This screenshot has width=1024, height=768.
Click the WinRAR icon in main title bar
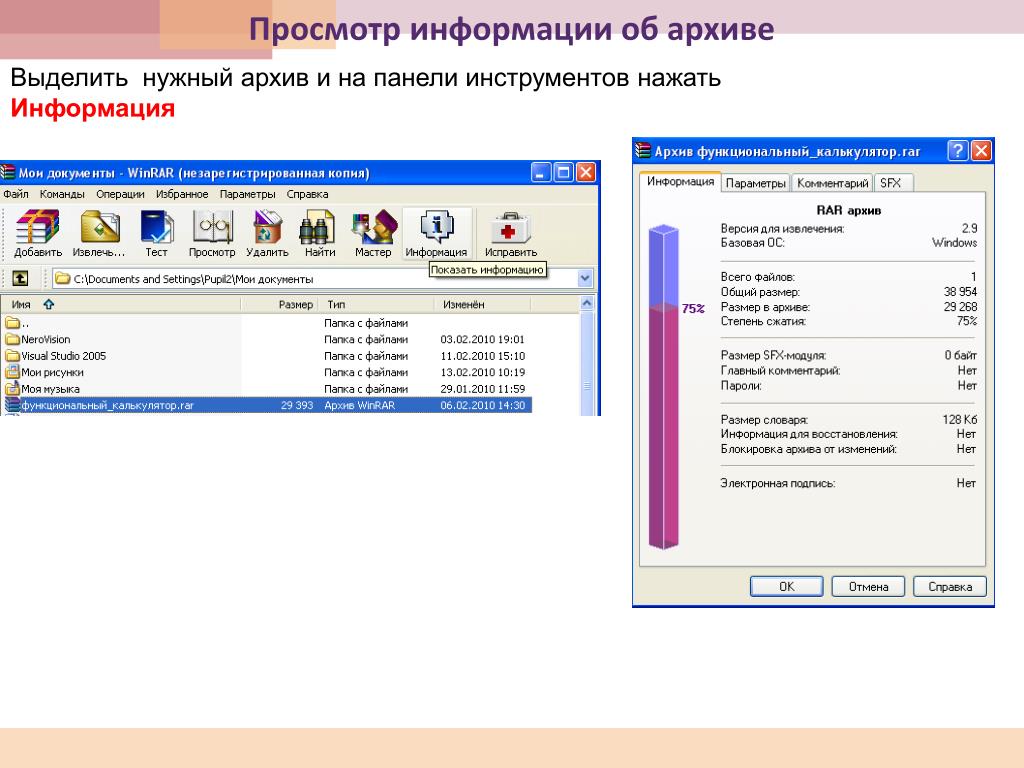tap(8, 172)
